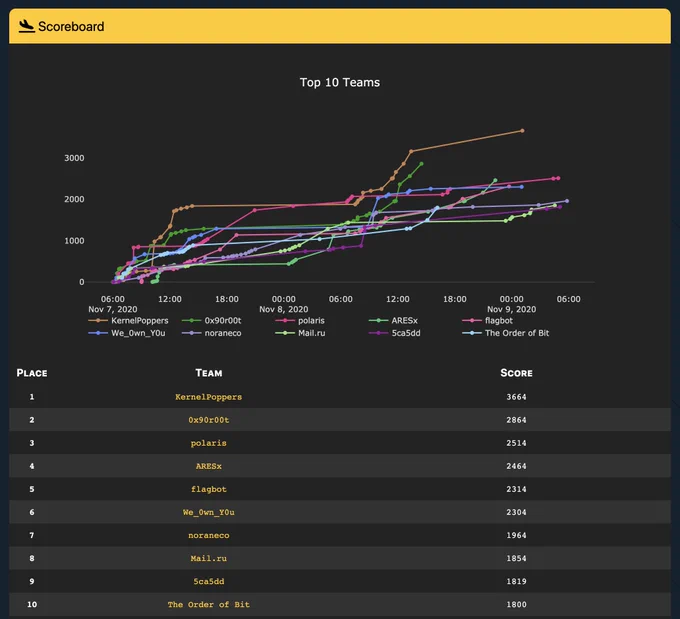This screenshot has height=619, width=680.
Task: Click the Team column header
Action: pyautogui.click(x=209, y=373)
